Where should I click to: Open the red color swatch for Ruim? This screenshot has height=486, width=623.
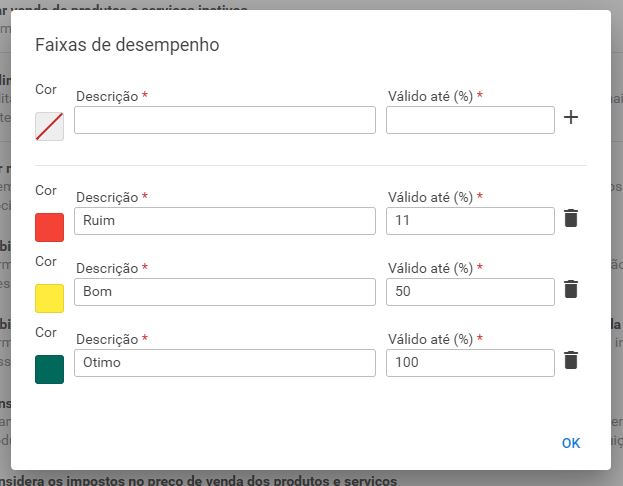49,227
